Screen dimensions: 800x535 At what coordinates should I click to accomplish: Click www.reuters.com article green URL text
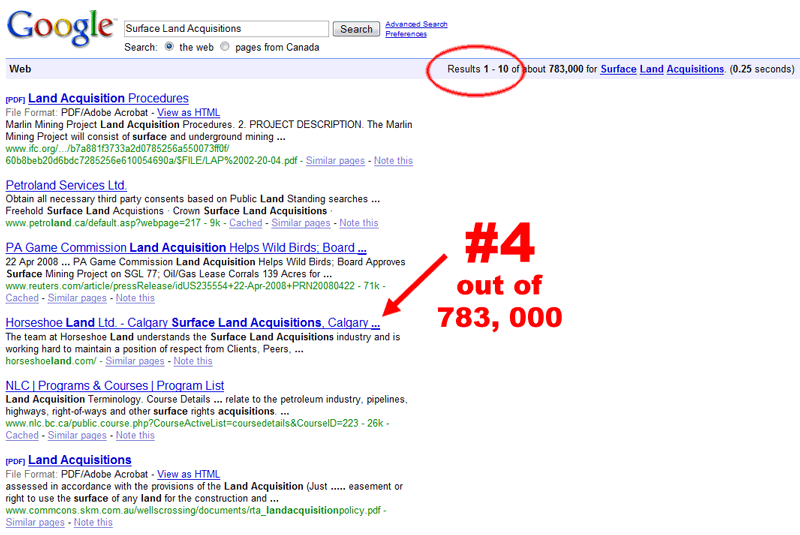(x=180, y=286)
